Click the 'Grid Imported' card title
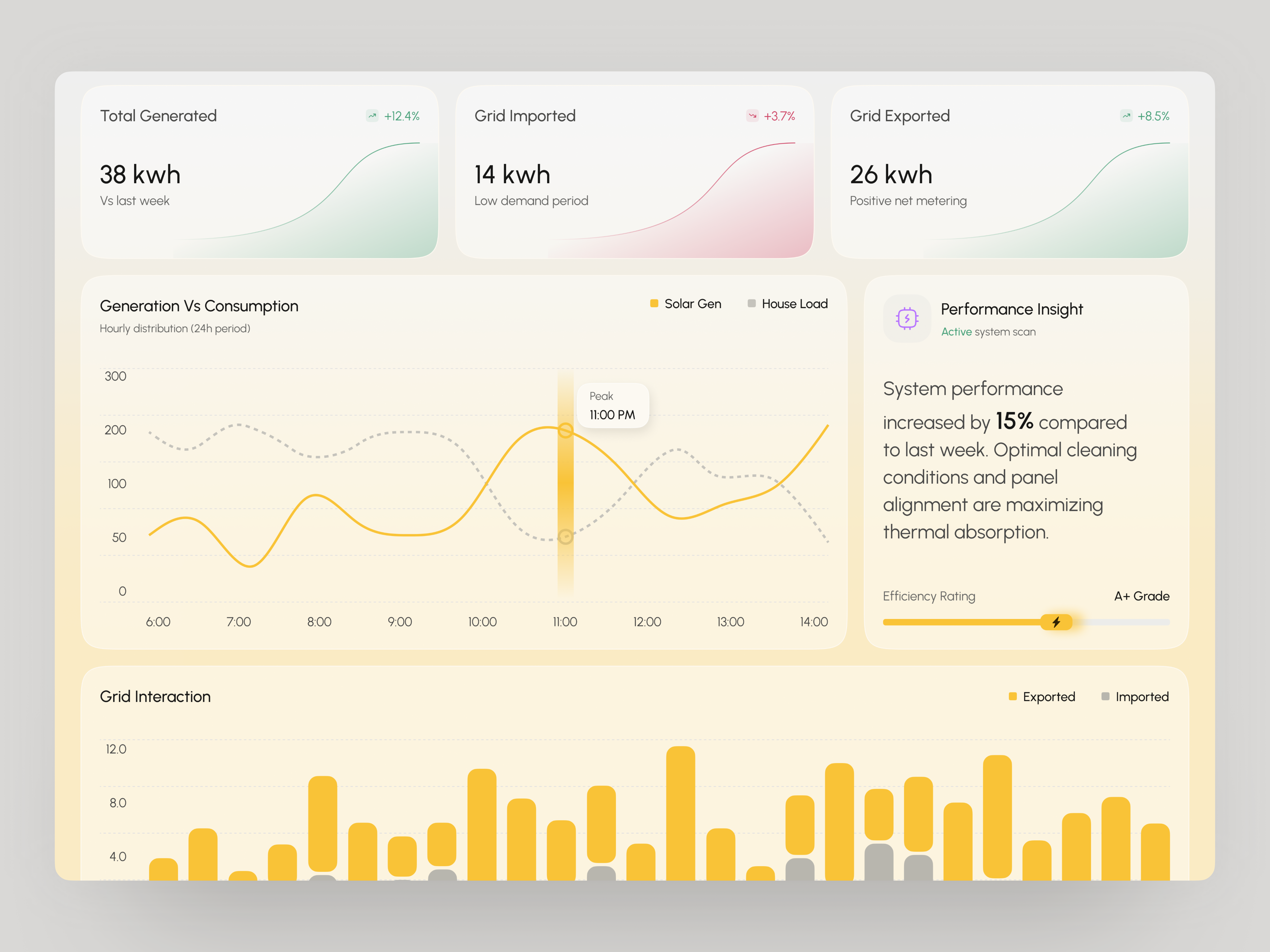This screenshot has width=1270, height=952. click(525, 116)
